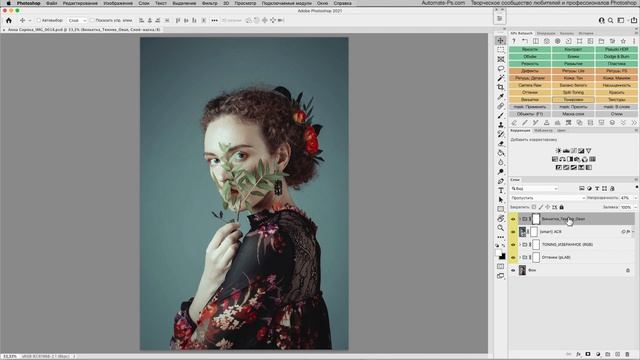Select the Eyedropper tool
Image resolution: width=640 pixels, height=360 pixels.
501,97
